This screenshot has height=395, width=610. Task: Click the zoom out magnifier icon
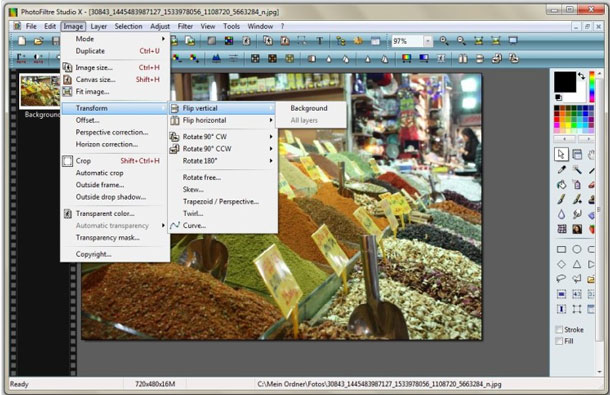coord(461,41)
